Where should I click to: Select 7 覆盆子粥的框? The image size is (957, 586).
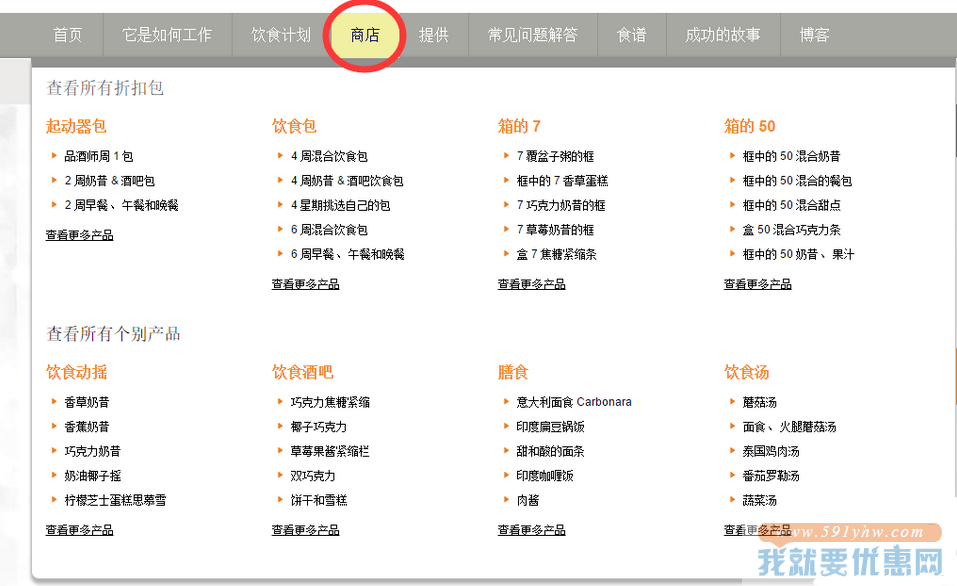(x=555, y=156)
